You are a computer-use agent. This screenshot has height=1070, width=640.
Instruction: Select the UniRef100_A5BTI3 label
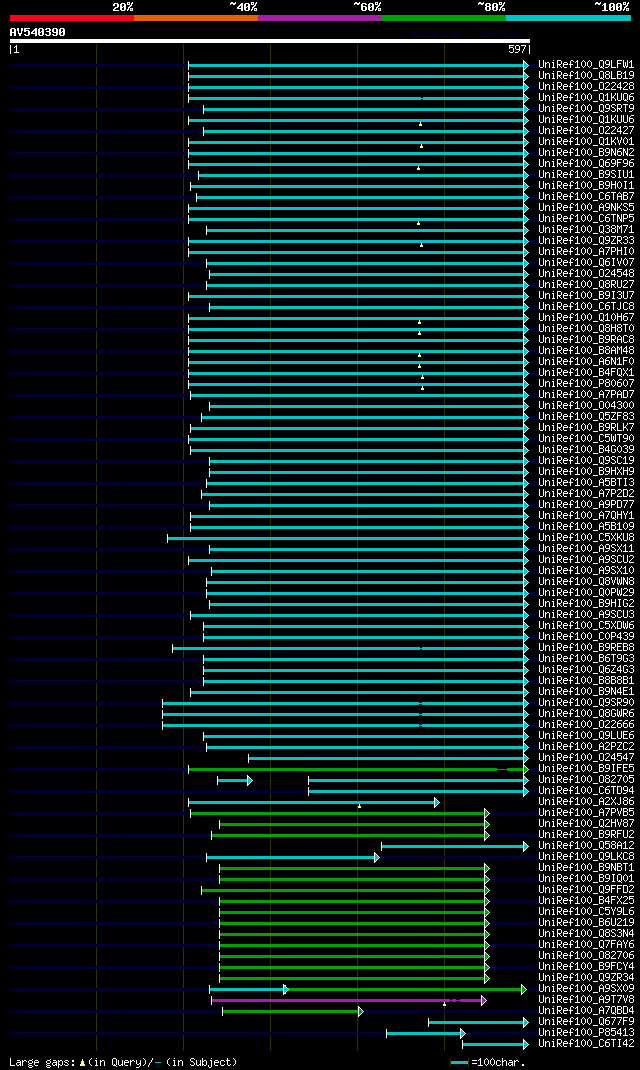coord(586,482)
